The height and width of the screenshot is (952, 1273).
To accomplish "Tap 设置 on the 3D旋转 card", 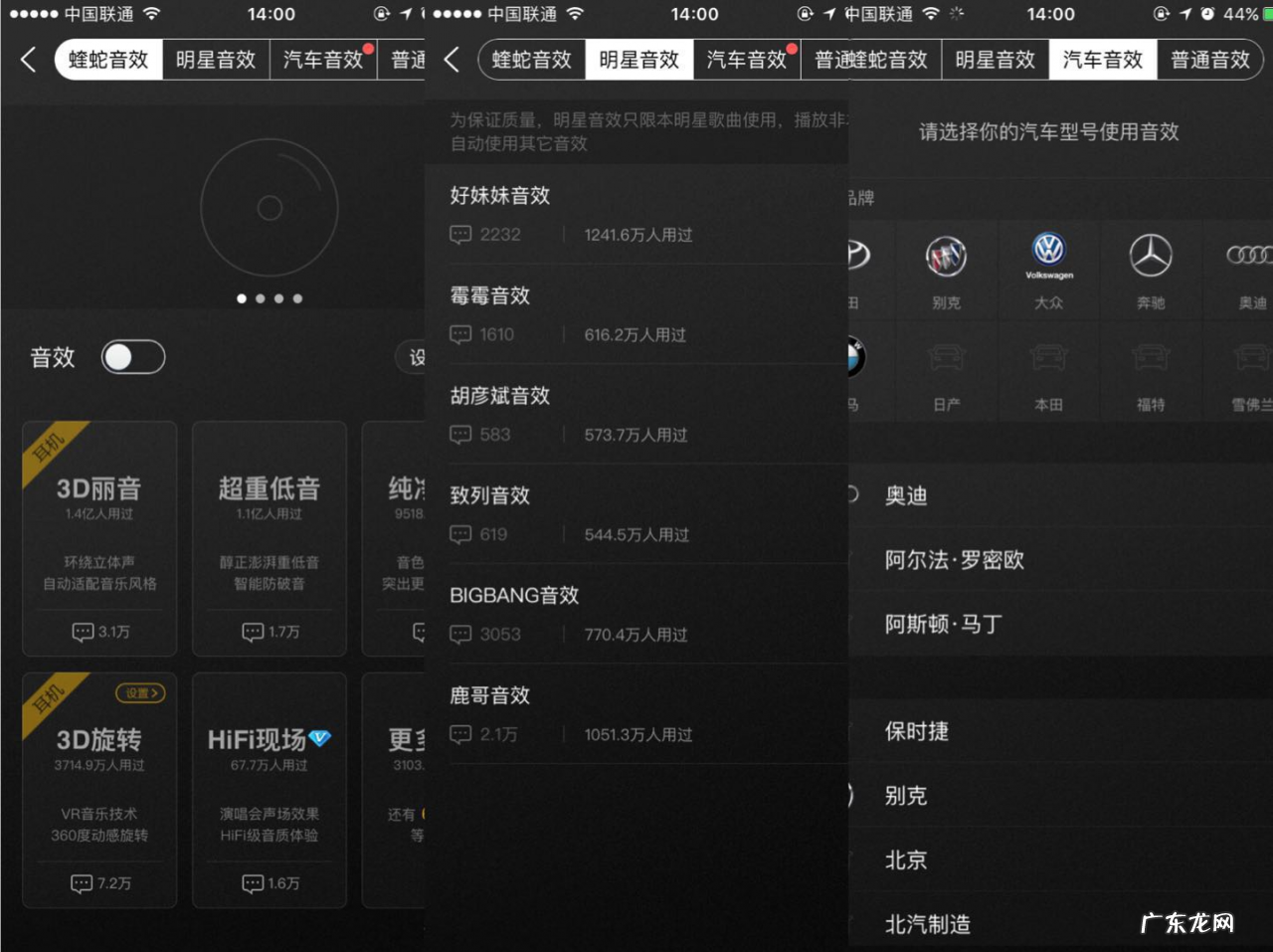I will point(139,693).
